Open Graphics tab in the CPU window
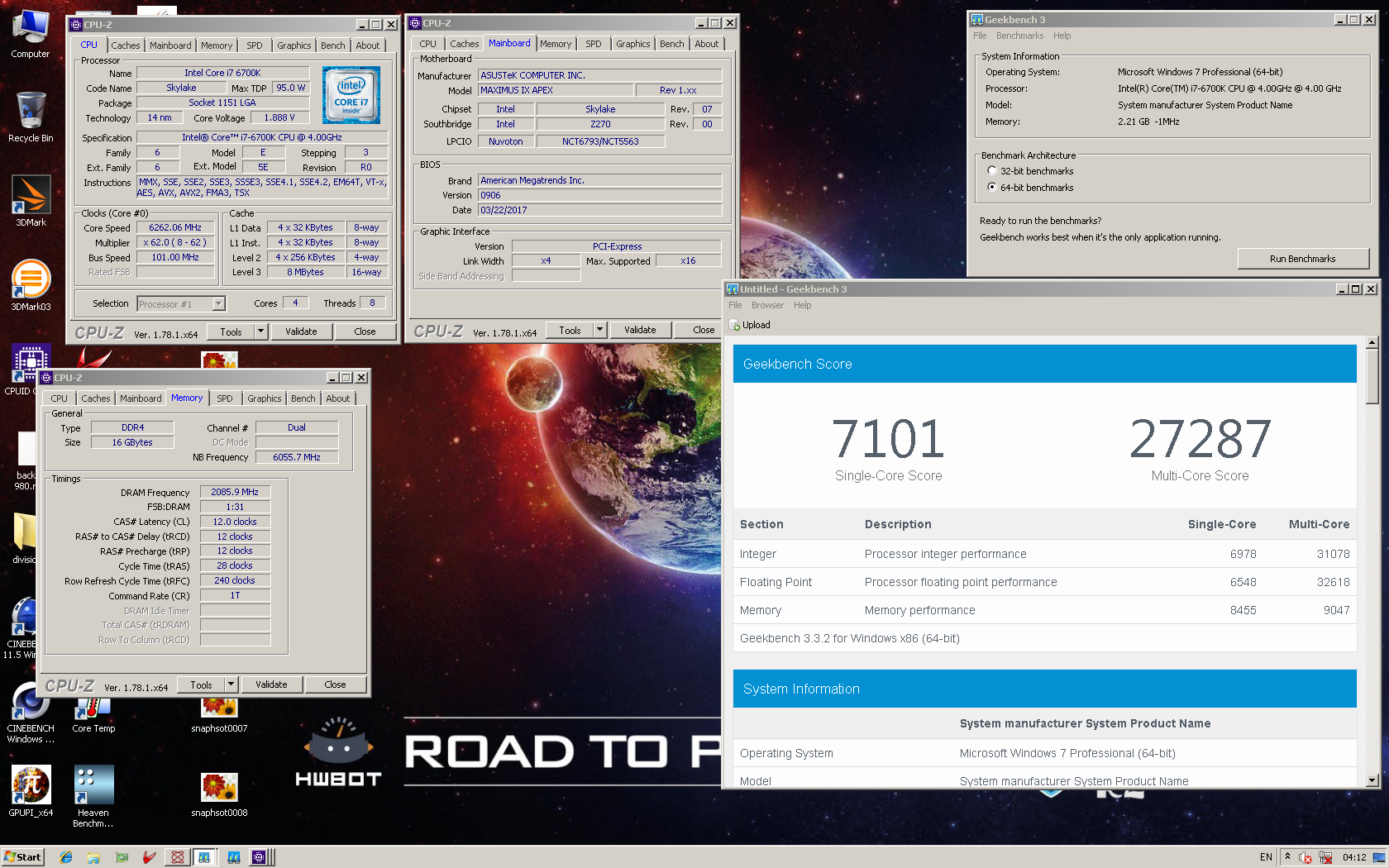 pyautogui.click(x=294, y=45)
